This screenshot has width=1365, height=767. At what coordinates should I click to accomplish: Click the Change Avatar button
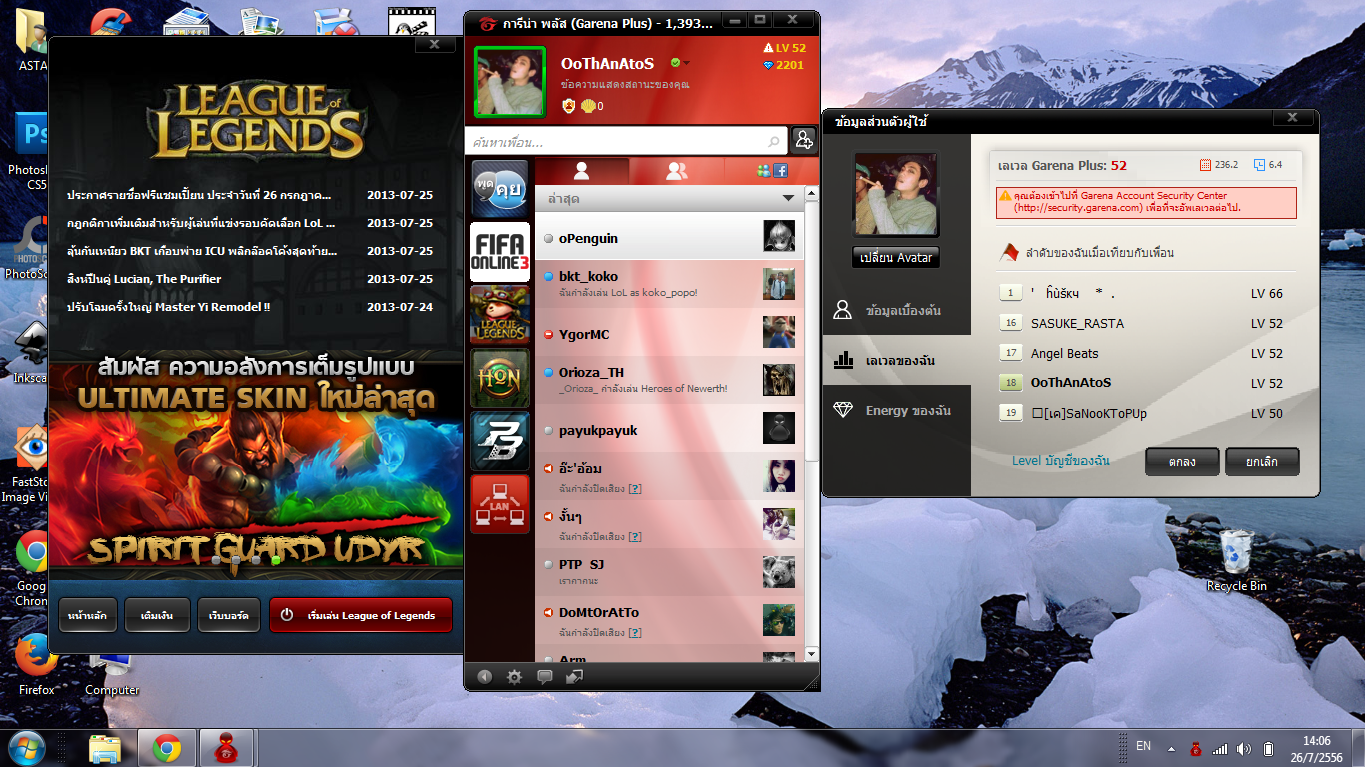coord(896,257)
